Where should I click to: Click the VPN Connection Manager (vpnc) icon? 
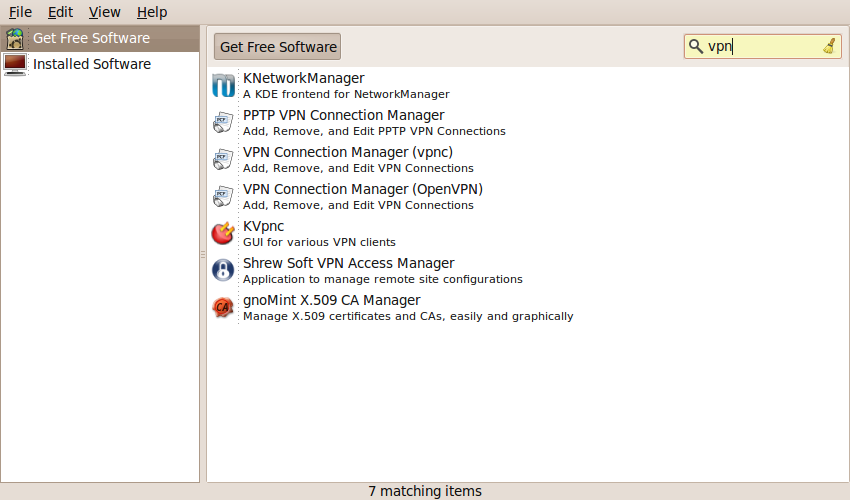coord(223,159)
